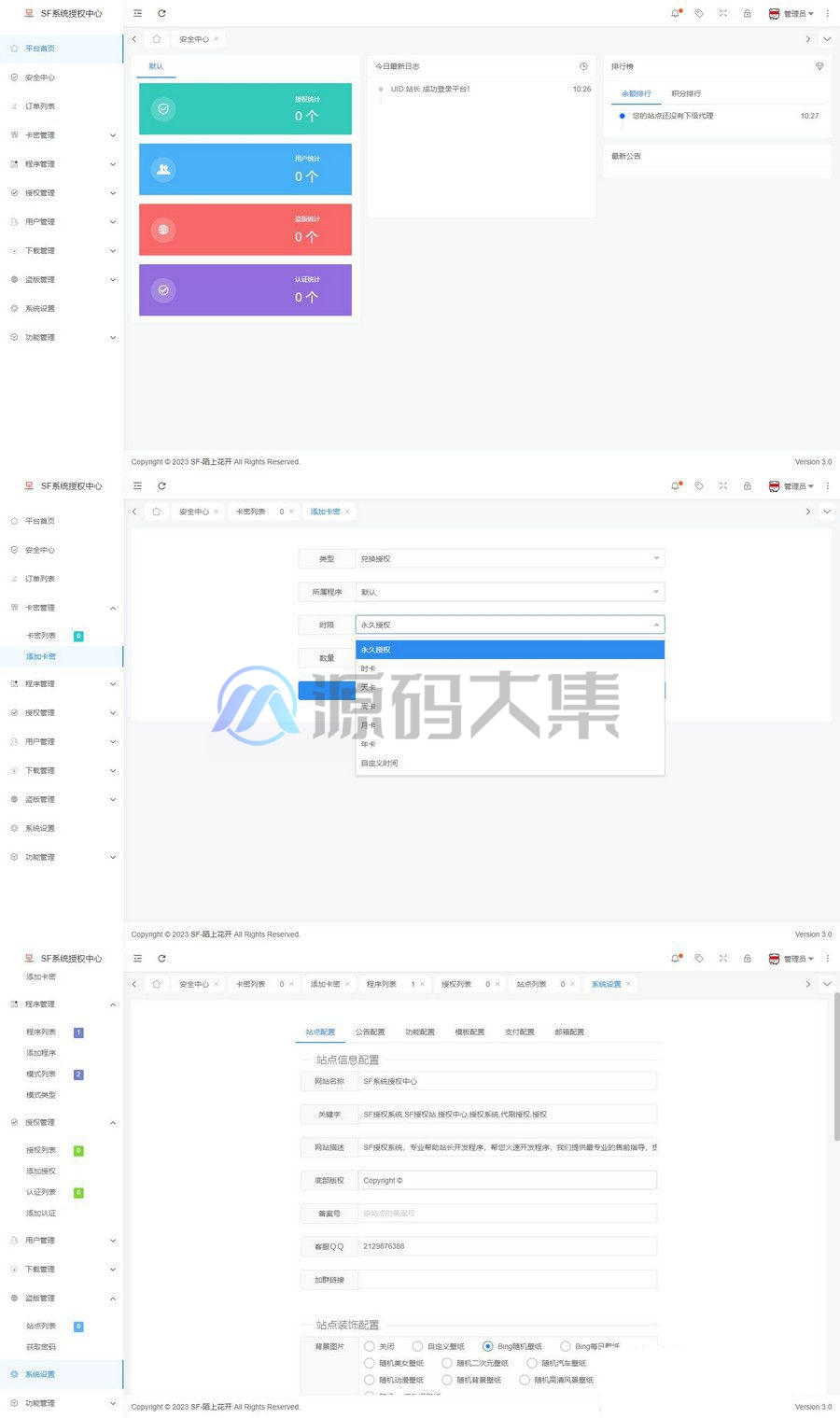Close the 系统设置 page tab using its ×
The height and width of the screenshot is (1418, 840).
click(x=628, y=984)
